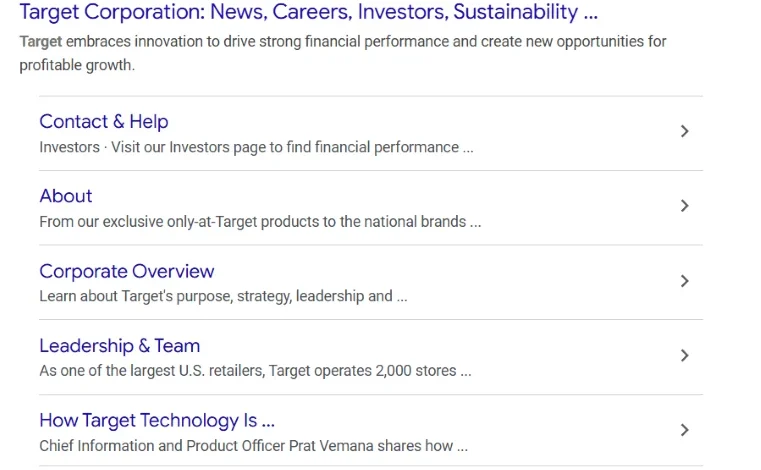761x470 pixels.
Task: Expand the Leadership & Team chevron arrow
Action: coord(684,355)
